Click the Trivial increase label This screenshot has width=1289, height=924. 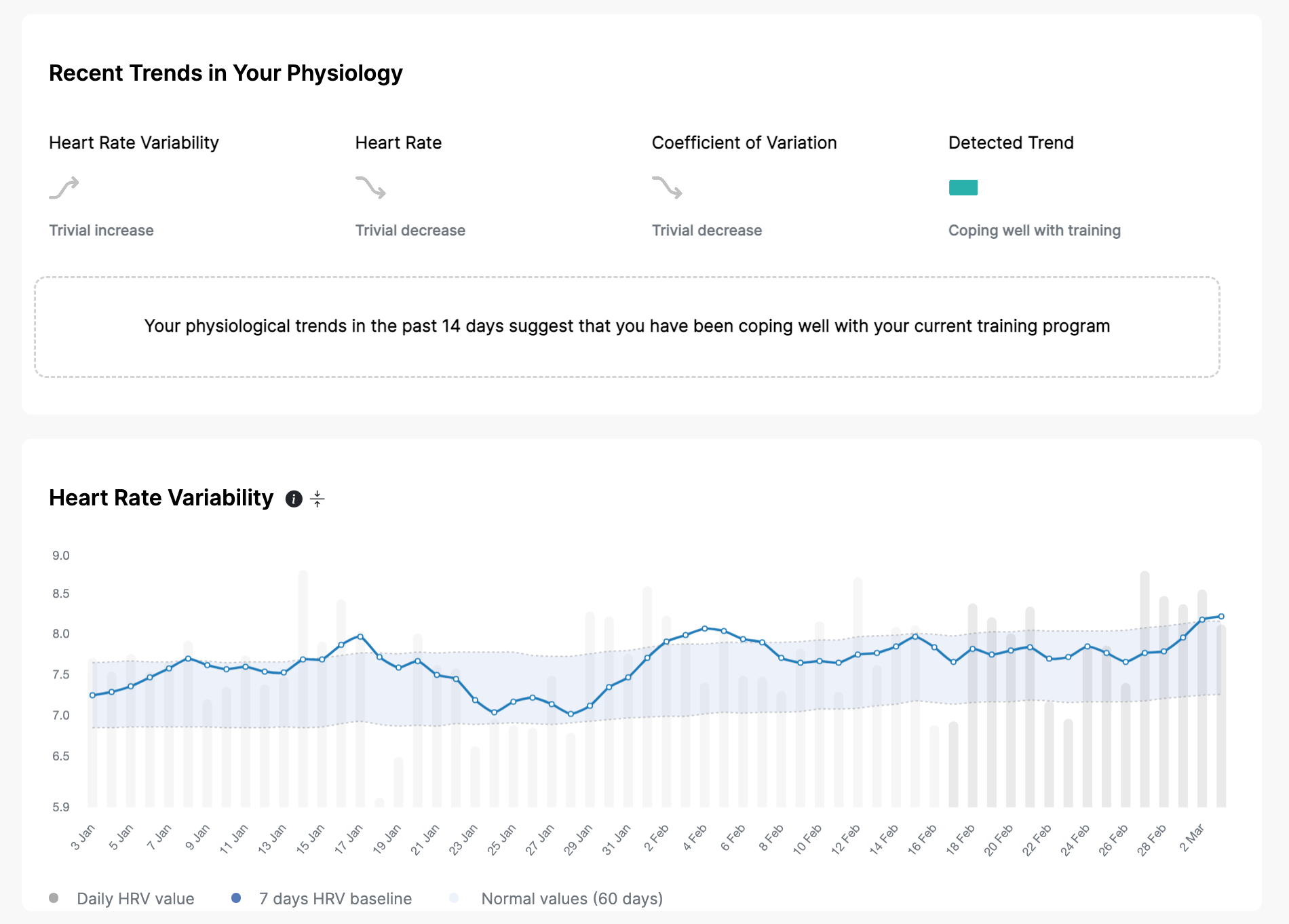(x=101, y=230)
